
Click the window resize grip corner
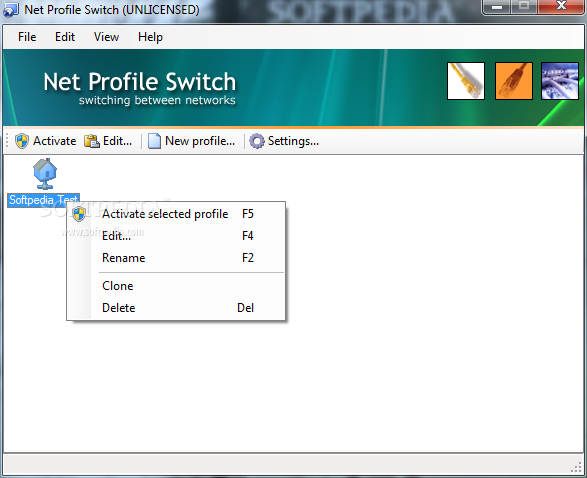[576, 468]
